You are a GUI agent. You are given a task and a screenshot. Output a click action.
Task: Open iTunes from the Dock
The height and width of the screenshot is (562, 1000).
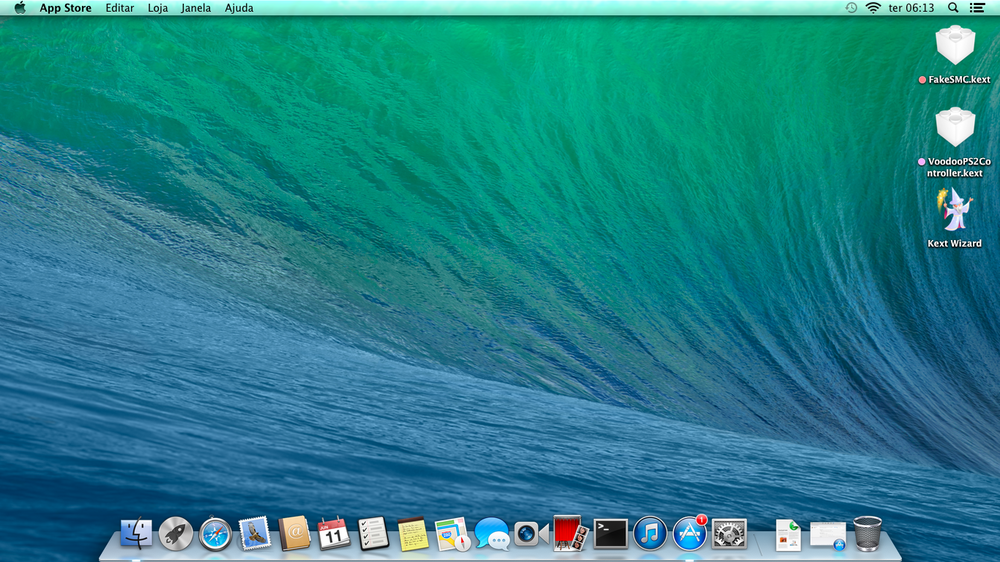[x=650, y=533]
